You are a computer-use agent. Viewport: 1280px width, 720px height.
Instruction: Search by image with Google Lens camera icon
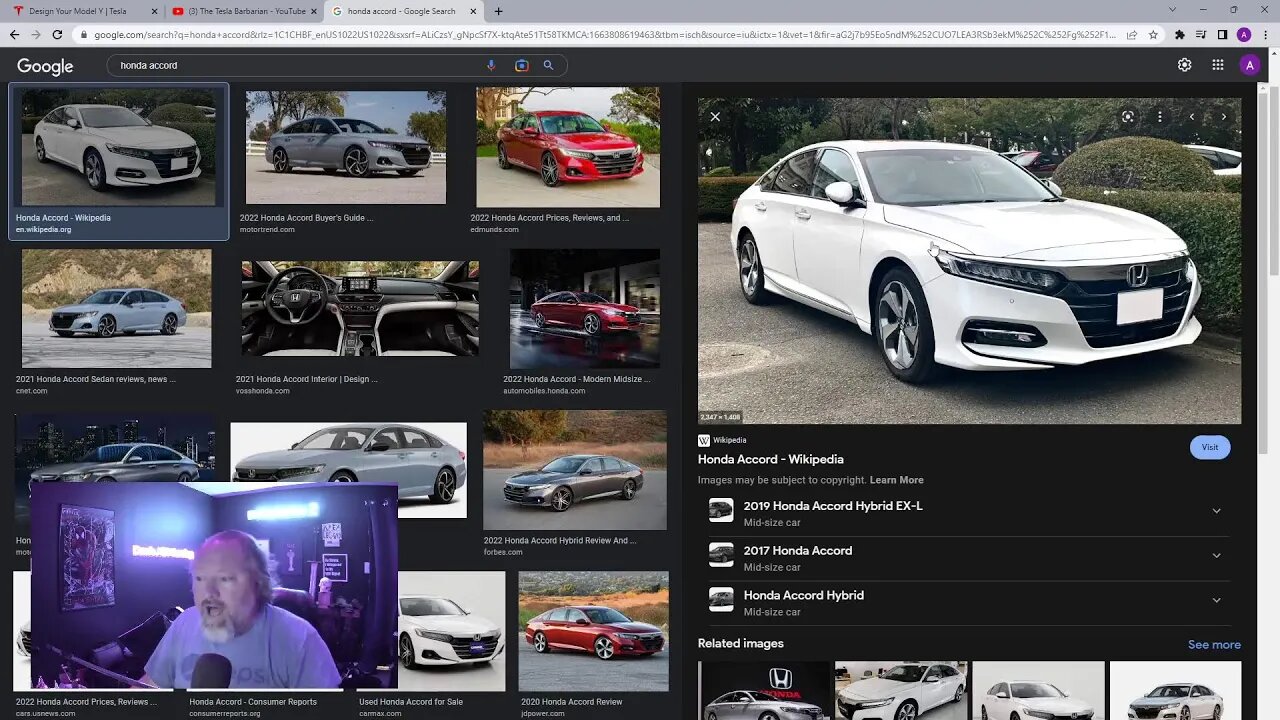tap(521, 65)
